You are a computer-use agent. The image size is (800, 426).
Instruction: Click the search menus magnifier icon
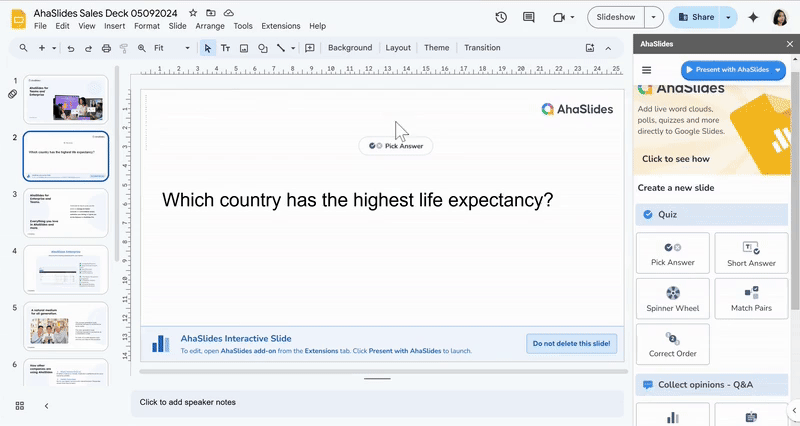pyautogui.click(x=23, y=48)
